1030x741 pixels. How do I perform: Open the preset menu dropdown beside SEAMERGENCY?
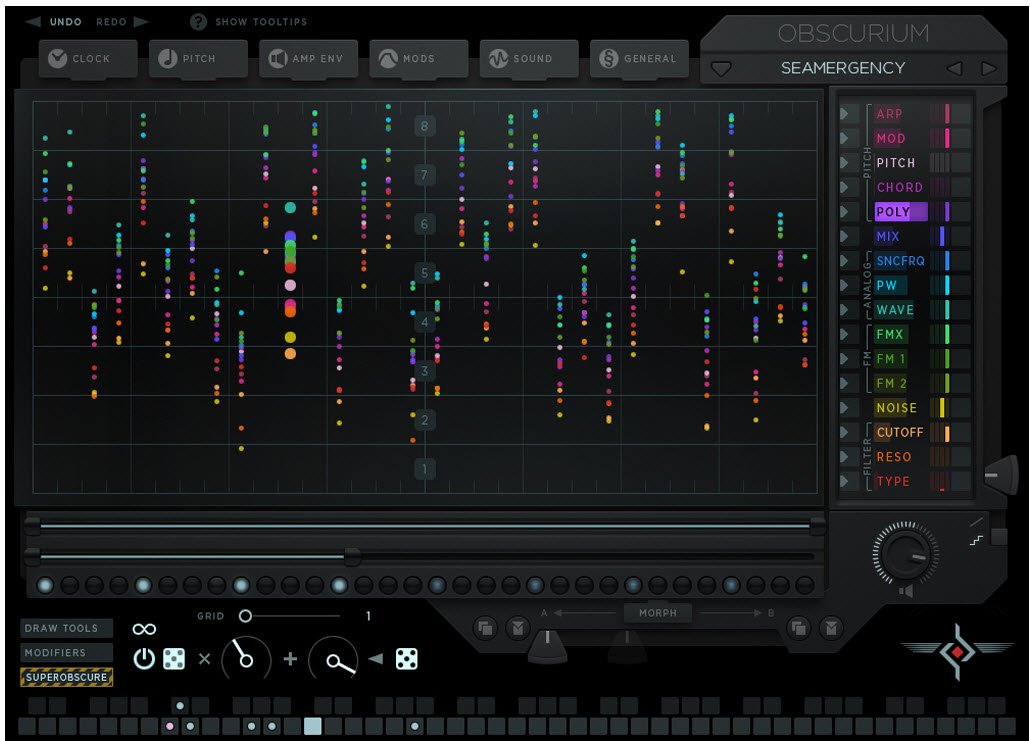[721, 68]
